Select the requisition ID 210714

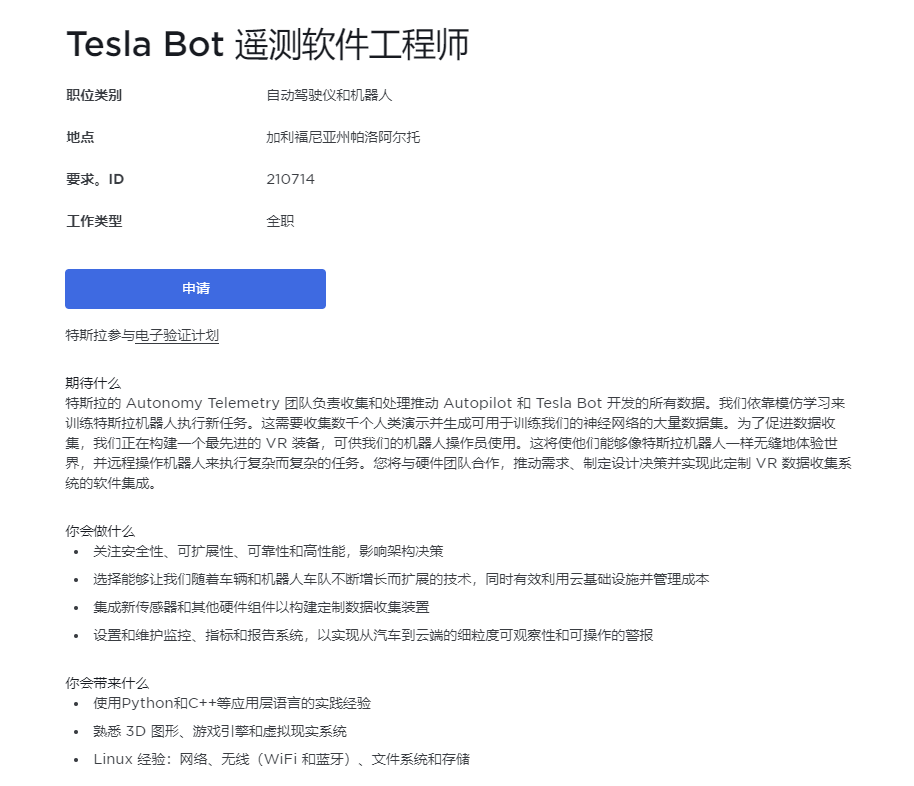pos(290,179)
